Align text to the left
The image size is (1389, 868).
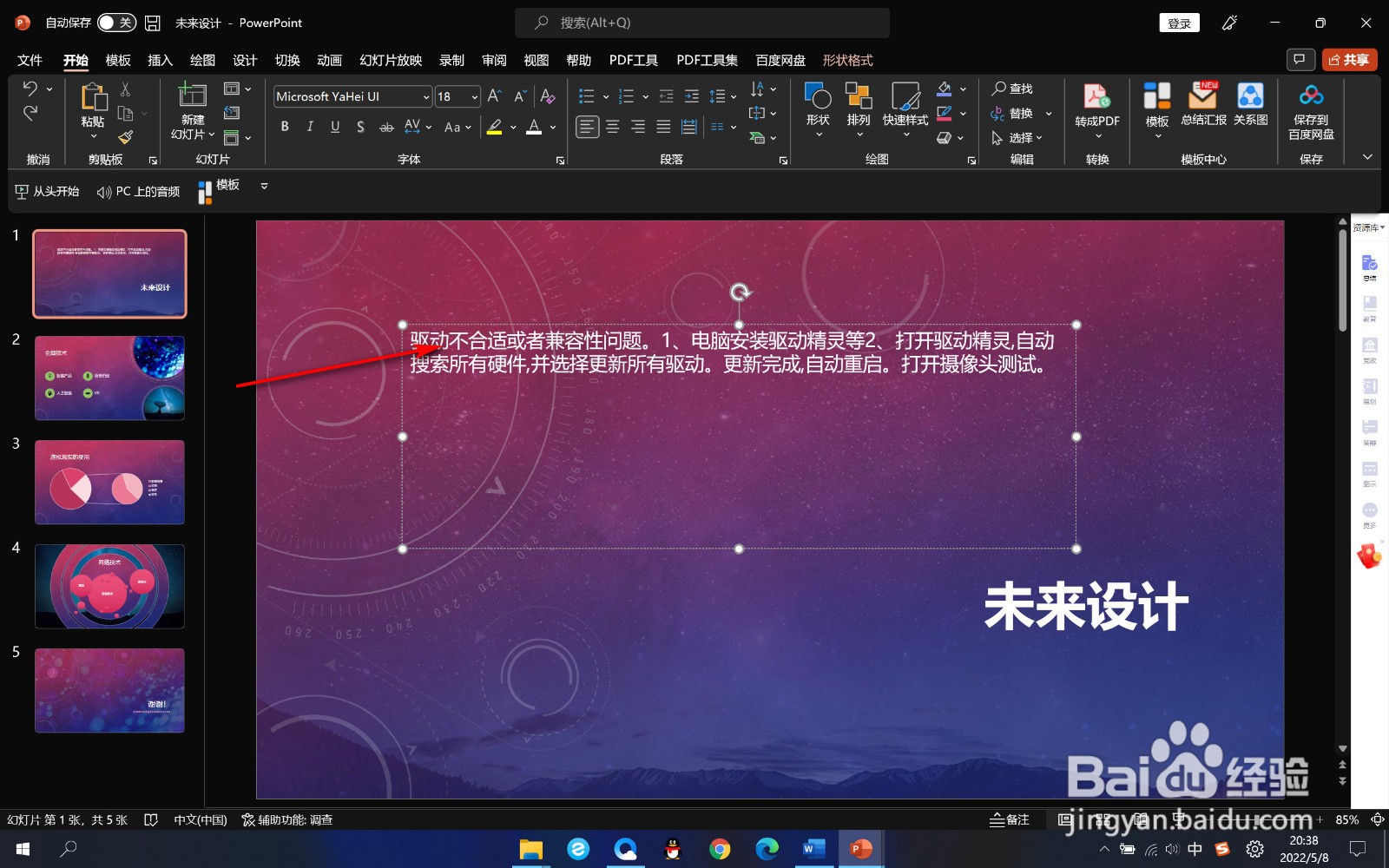coord(587,127)
